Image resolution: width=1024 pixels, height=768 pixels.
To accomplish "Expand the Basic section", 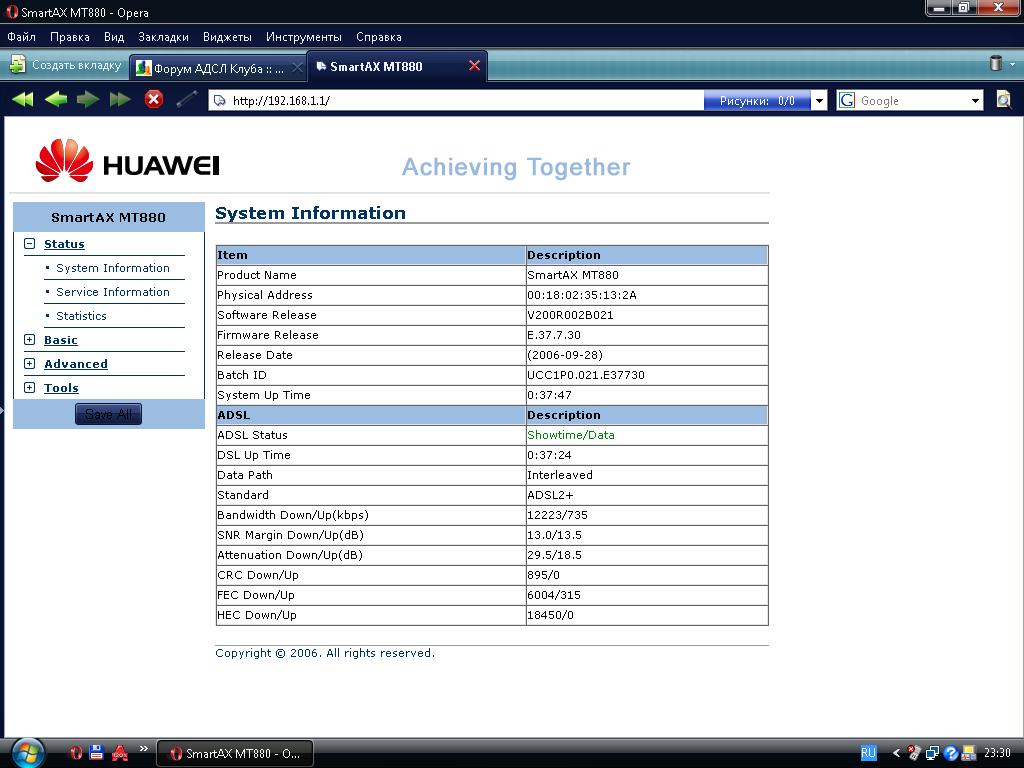I will pos(29,340).
